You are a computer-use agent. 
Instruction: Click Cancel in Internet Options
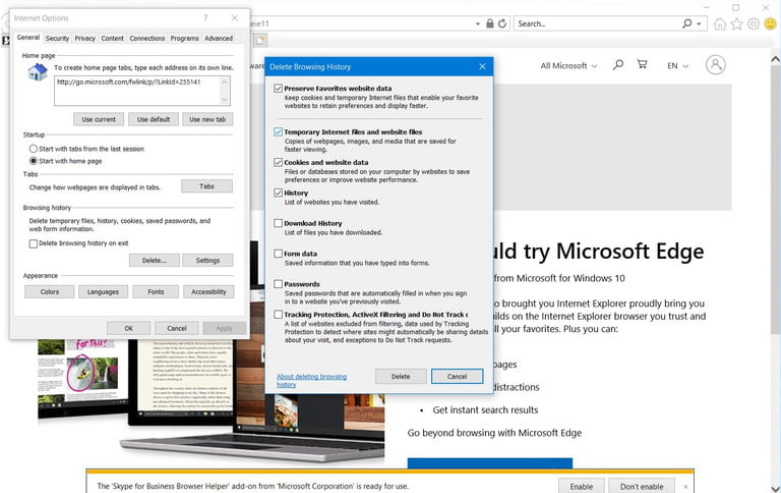(177, 328)
